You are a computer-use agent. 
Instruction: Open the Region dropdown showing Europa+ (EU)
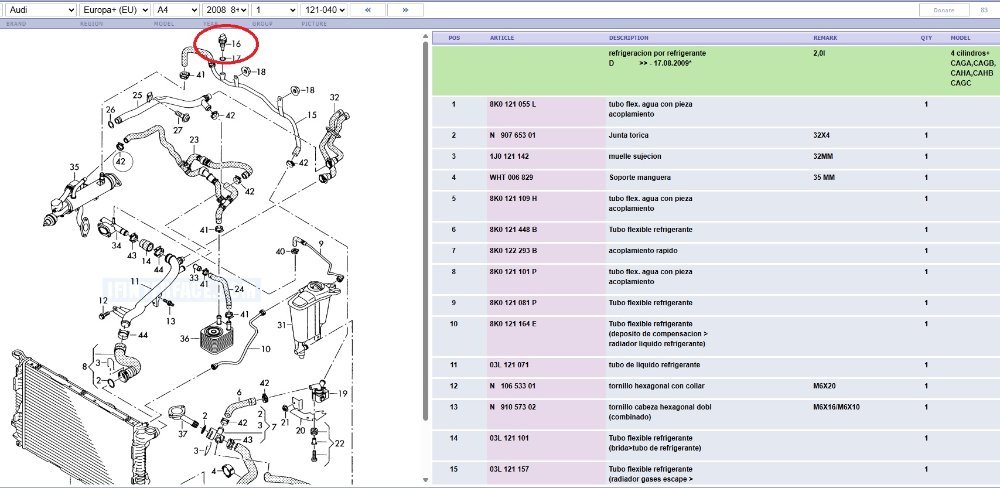tap(115, 10)
